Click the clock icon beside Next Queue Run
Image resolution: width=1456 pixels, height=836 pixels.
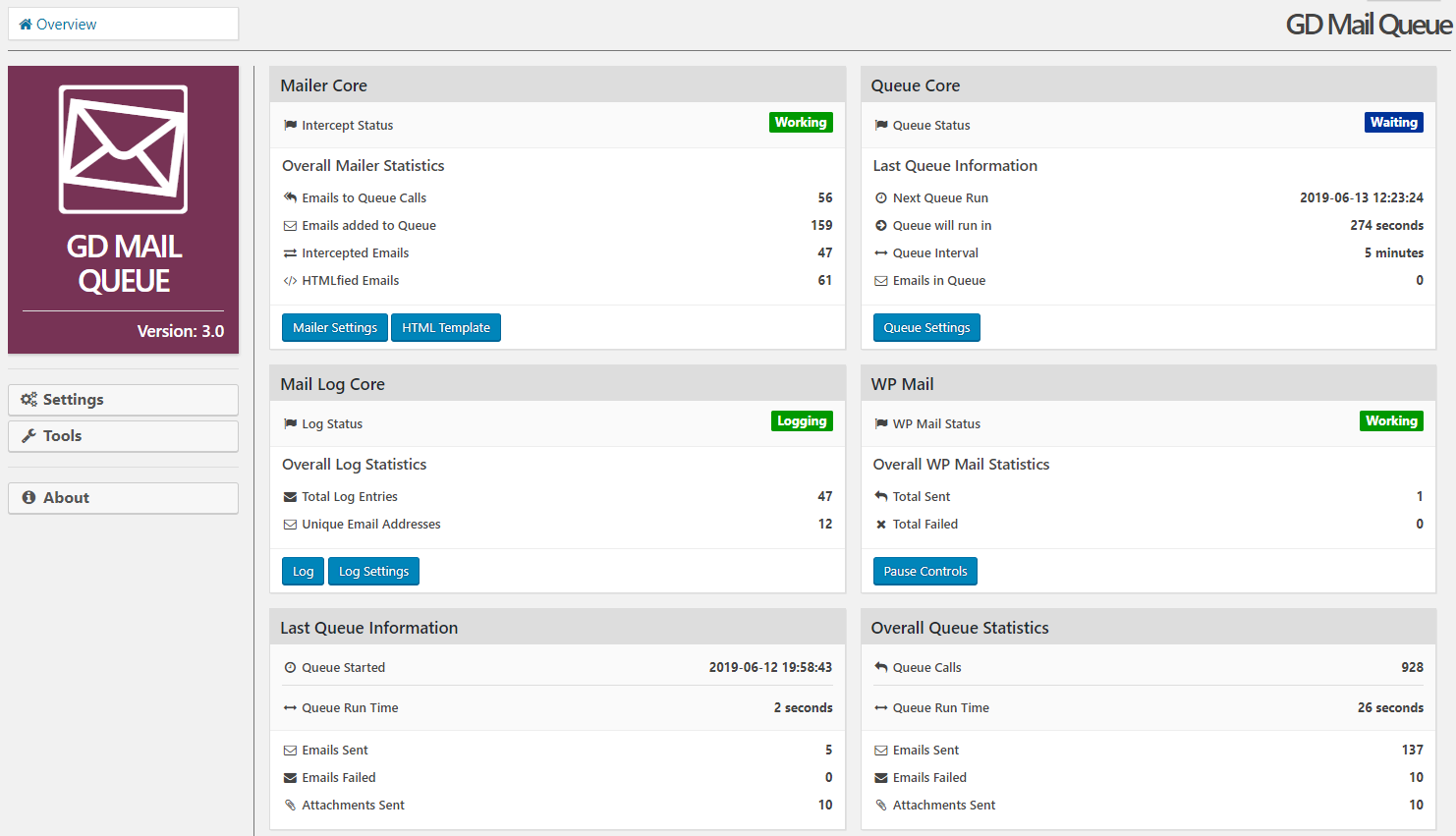pos(881,198)
